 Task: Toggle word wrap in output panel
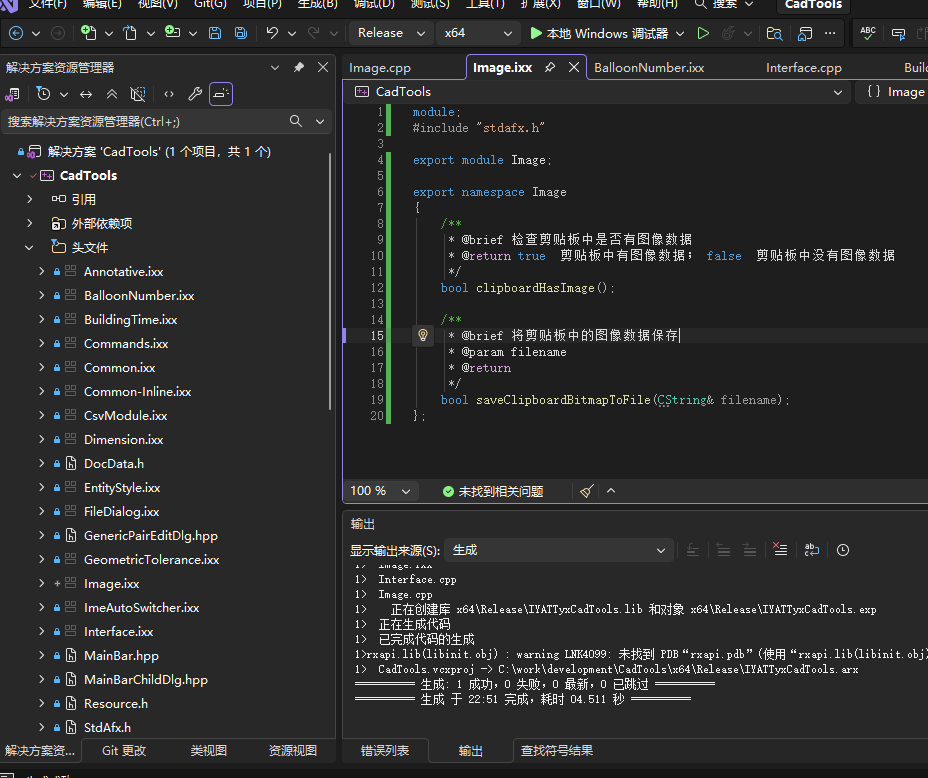click(811, 550)
